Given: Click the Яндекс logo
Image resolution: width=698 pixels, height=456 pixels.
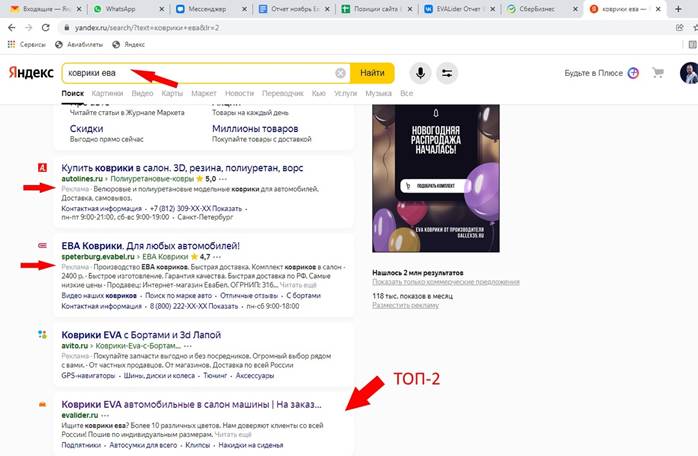Looking at the screenshot, I should pos(31,73).
